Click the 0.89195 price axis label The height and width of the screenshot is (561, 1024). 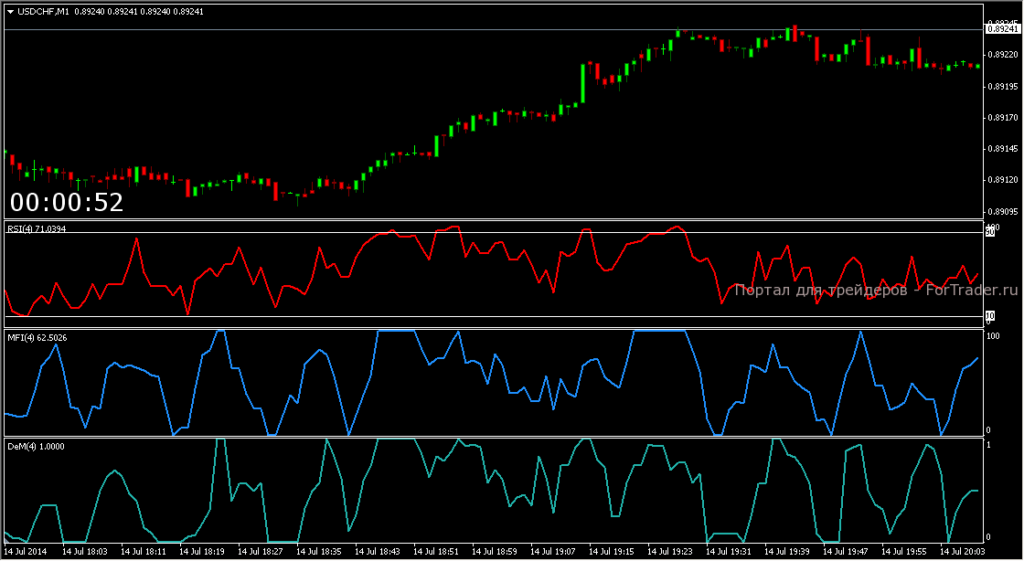pos(1002,86)
